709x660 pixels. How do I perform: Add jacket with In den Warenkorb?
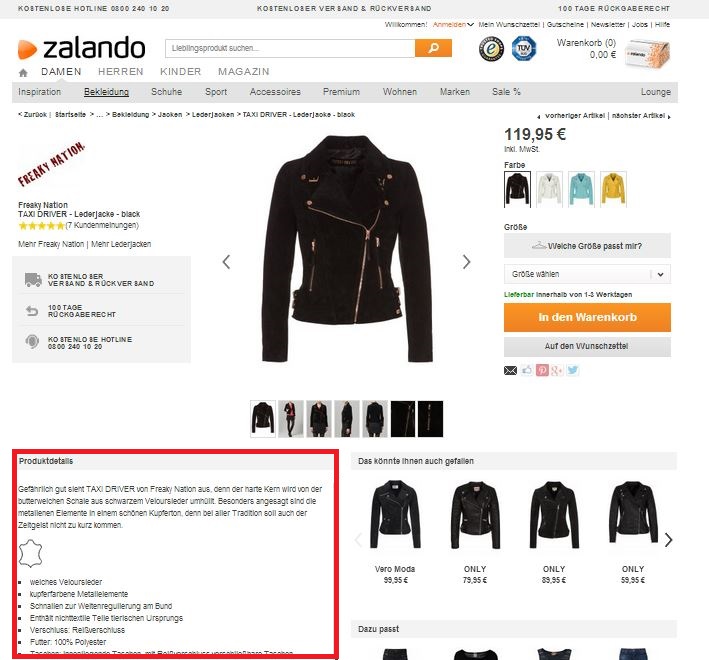click(x=587, y=317)
